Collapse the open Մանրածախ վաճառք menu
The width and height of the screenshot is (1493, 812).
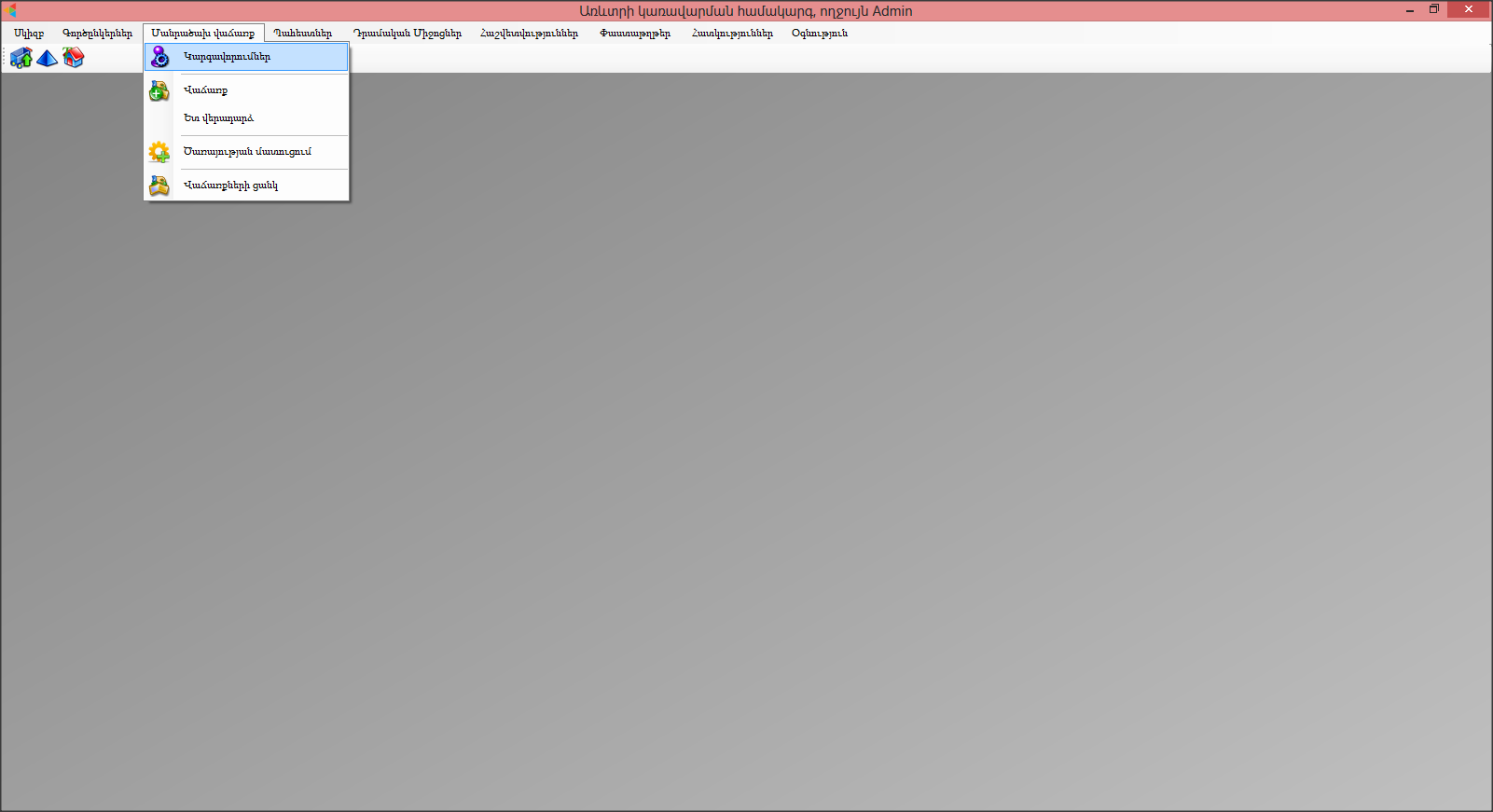click(x=203, y=33)
